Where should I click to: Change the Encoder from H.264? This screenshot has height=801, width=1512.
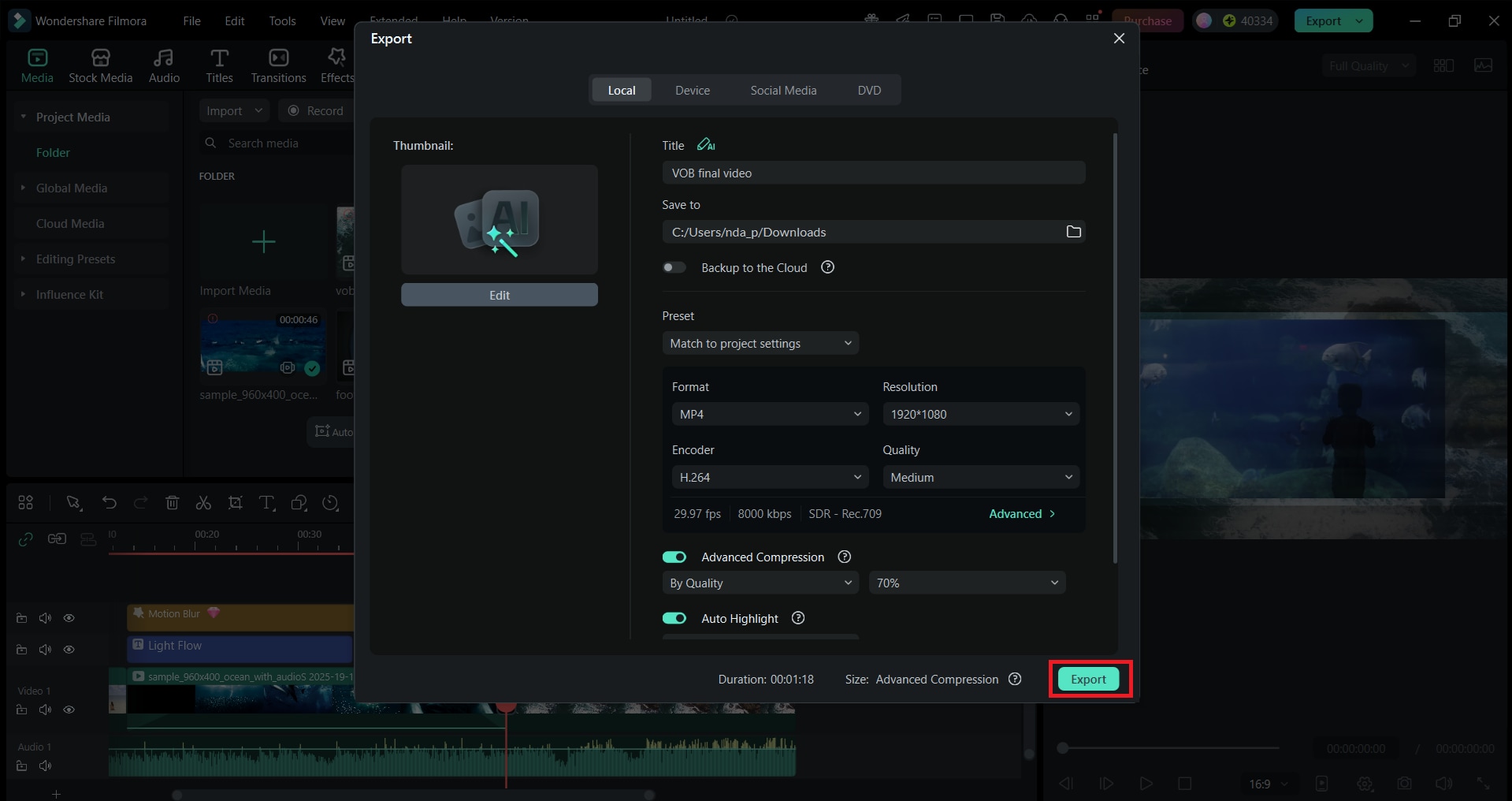coord(769,476)
